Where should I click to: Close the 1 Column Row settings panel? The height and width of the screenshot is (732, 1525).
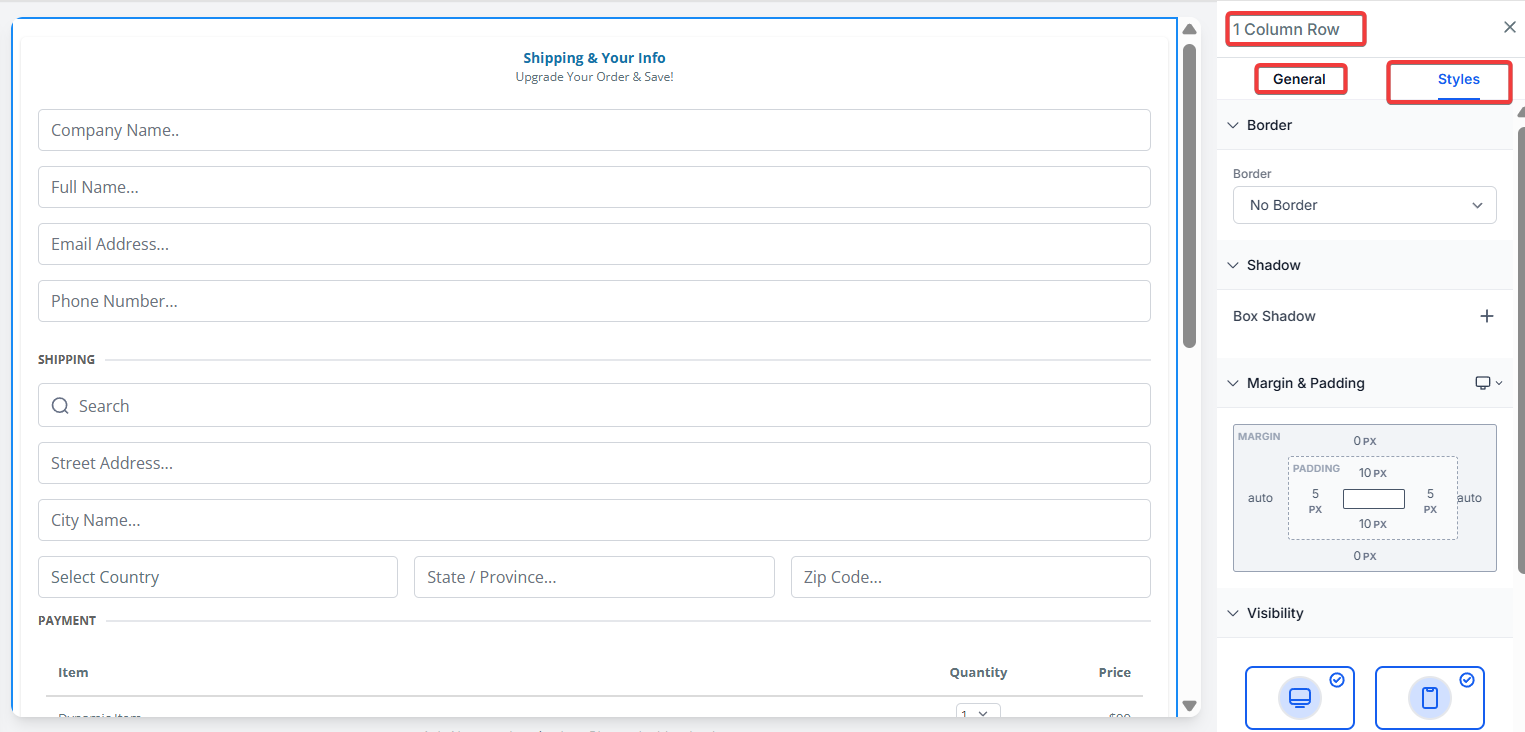(1509, 28)
